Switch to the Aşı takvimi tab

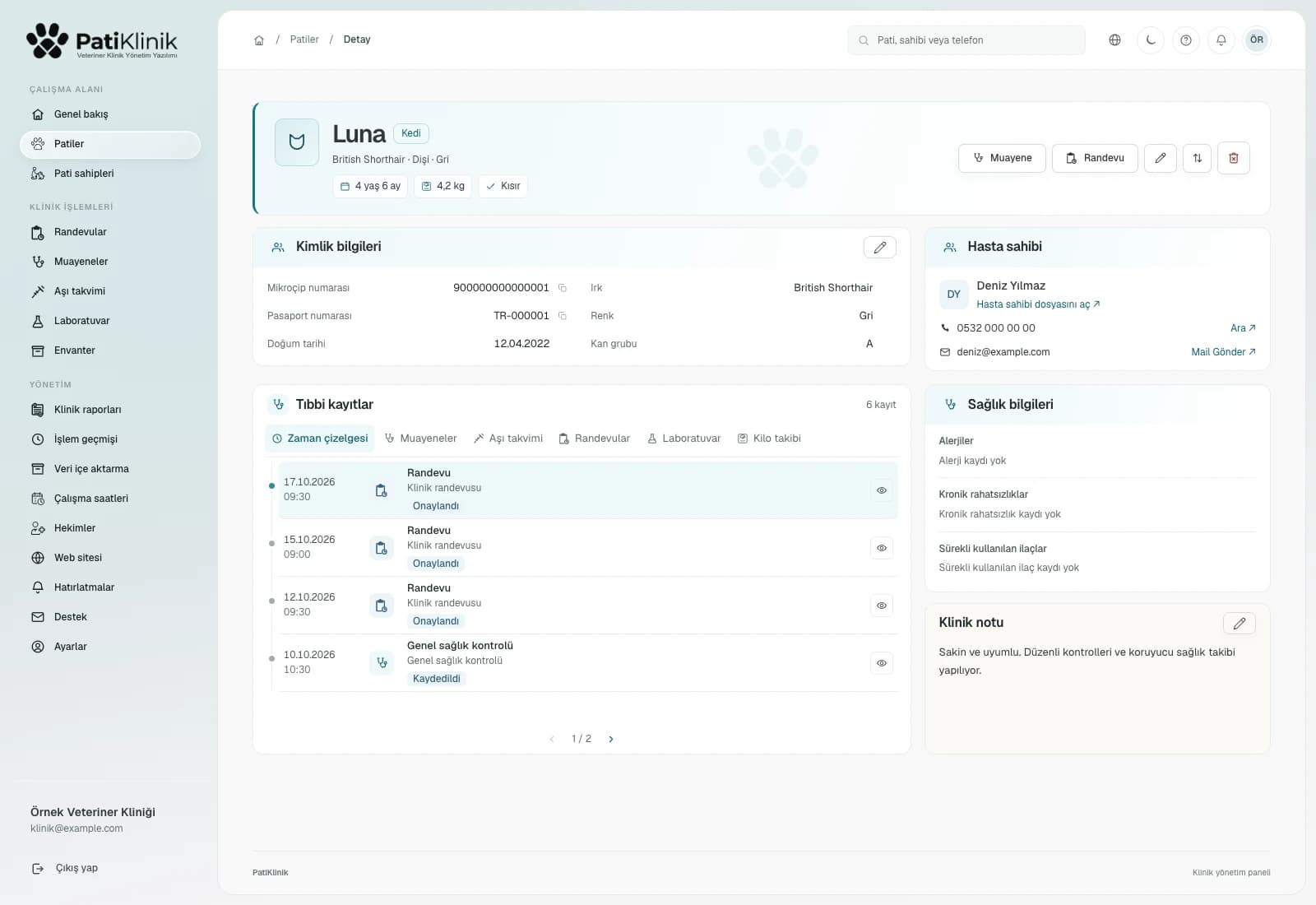click(508, 439)
